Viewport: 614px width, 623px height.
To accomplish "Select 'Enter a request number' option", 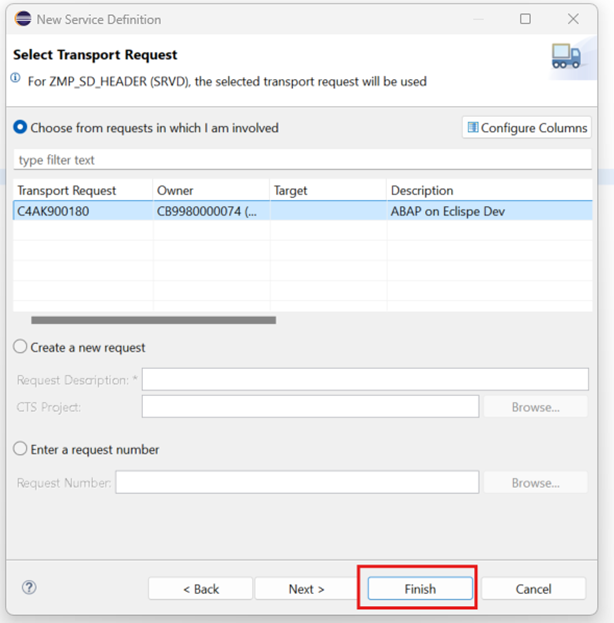I will point(20,449).
